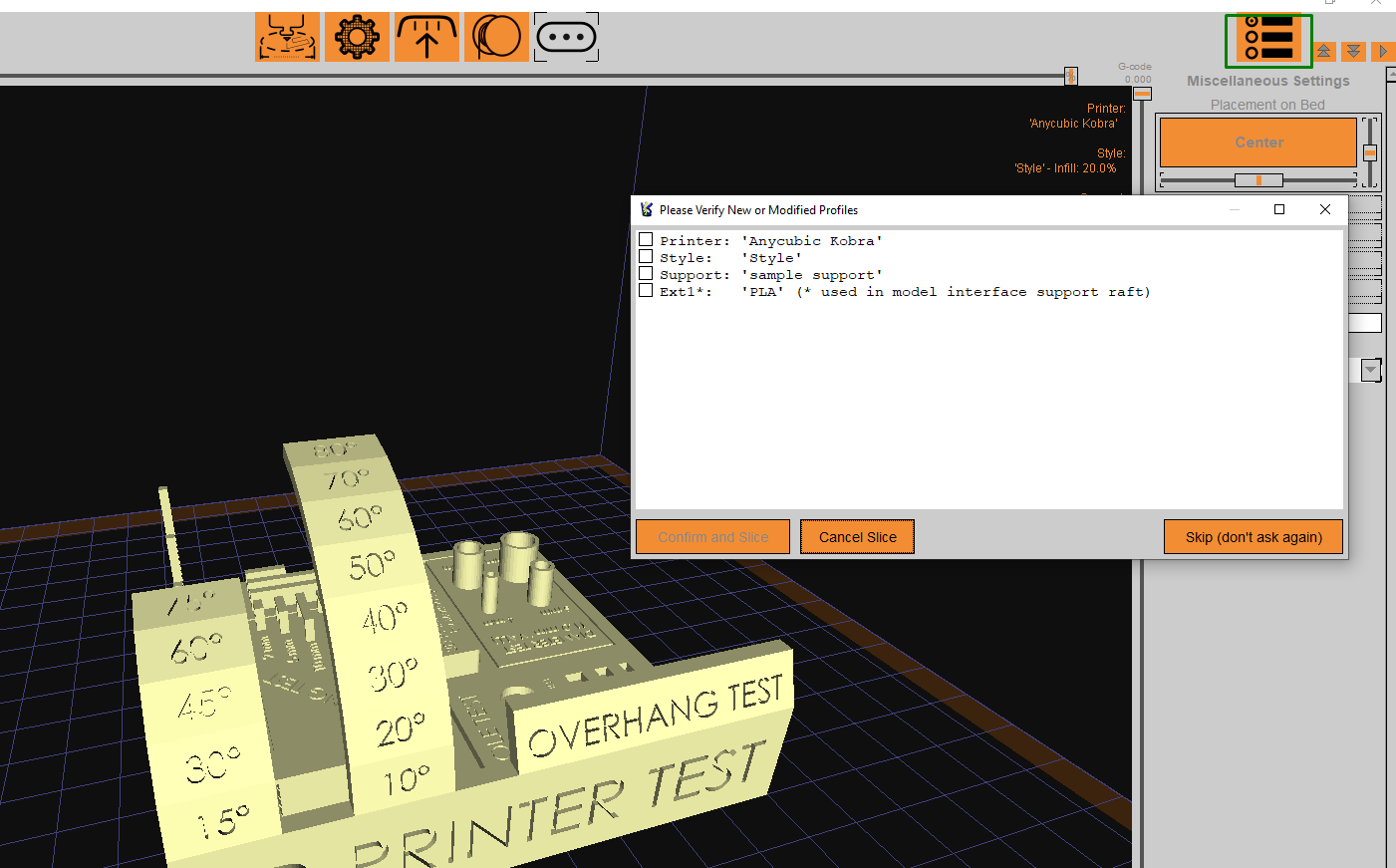
Task: Click the Center placement button
Action: tap(1258, 143)
